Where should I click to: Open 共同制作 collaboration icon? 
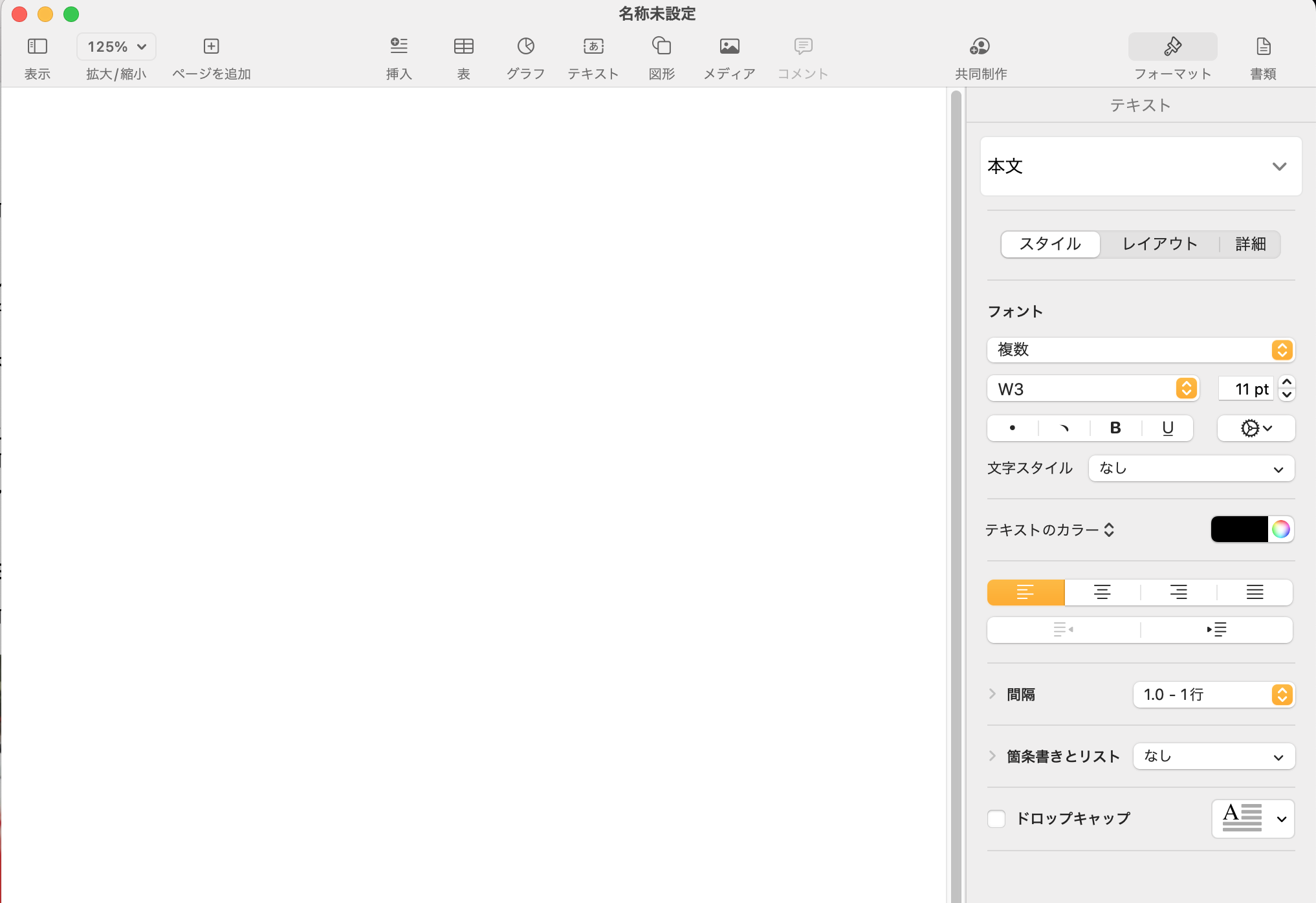click(980, 47)
